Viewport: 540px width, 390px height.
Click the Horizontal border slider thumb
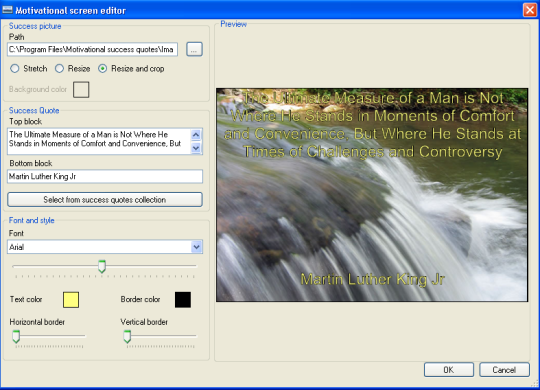click(16, 336)
